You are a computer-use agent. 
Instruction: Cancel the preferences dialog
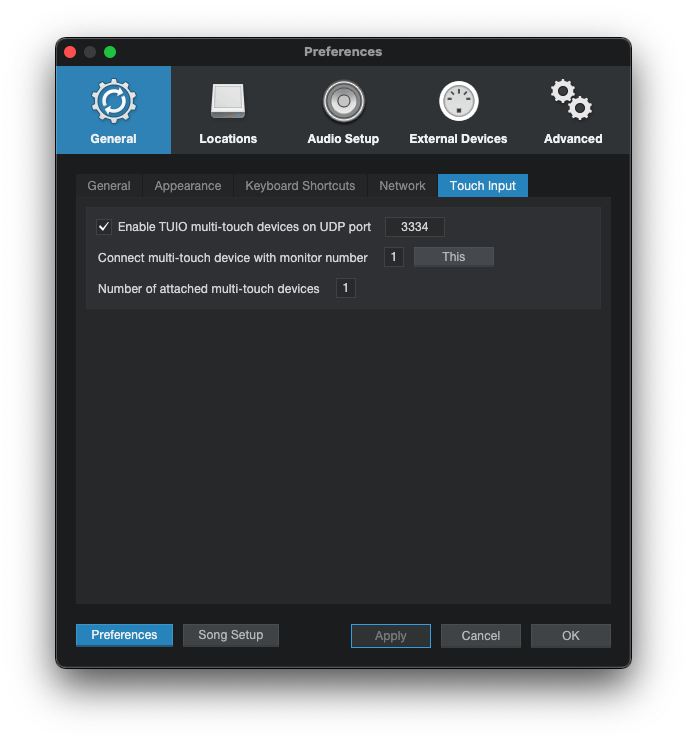click(x=481, y=636)
